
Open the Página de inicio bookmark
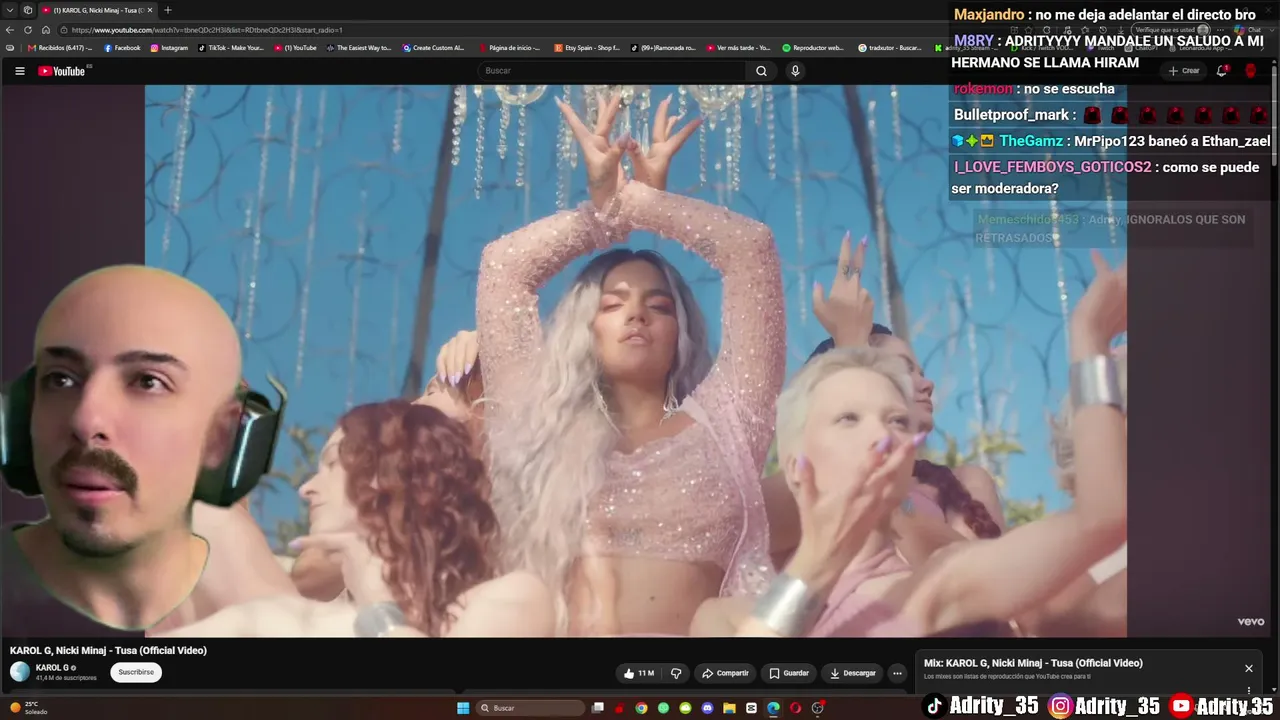click(x=509, y=48)
